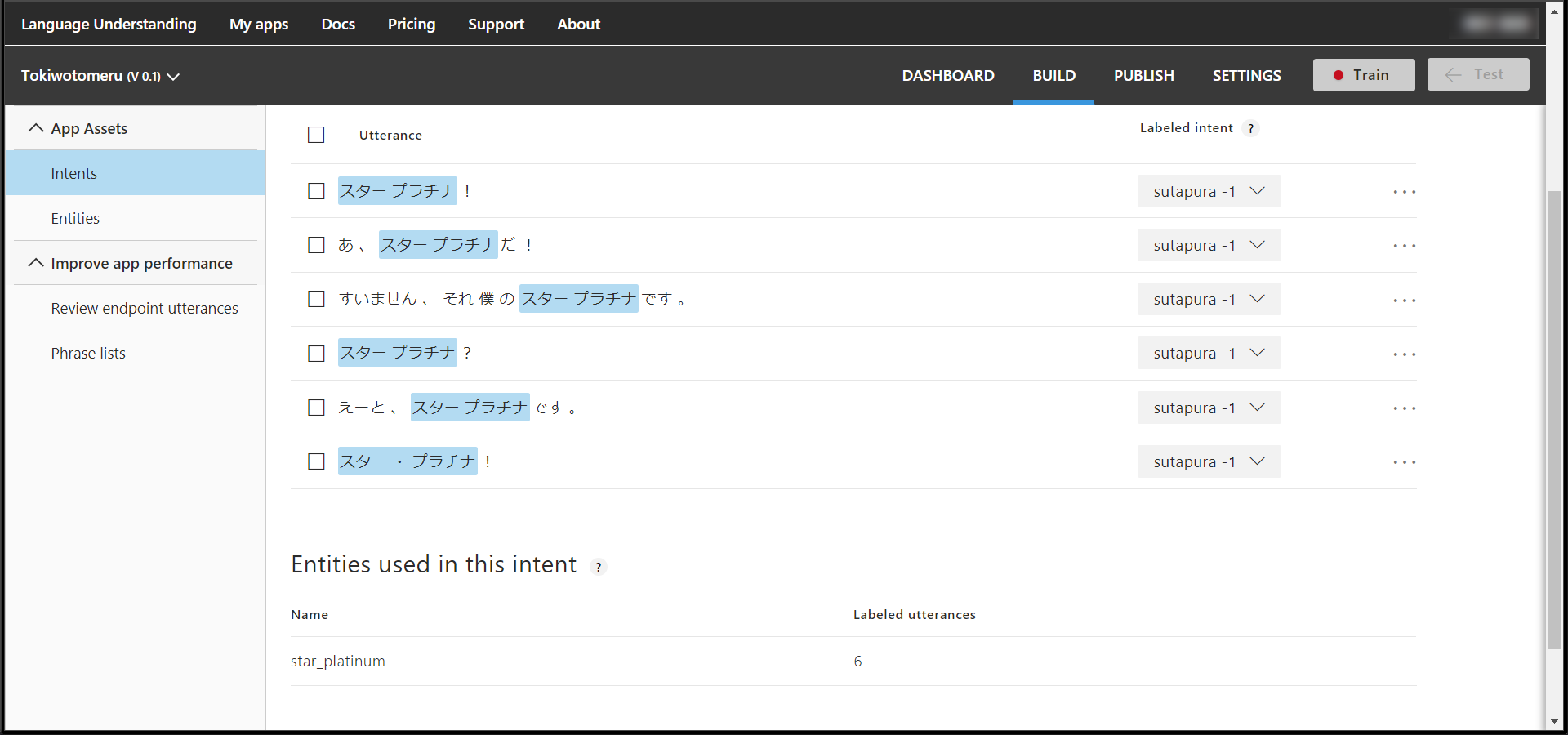Switch to the PUBLISH tab
Viewport: 1568px width, 735px height.
click(1143, 75)
